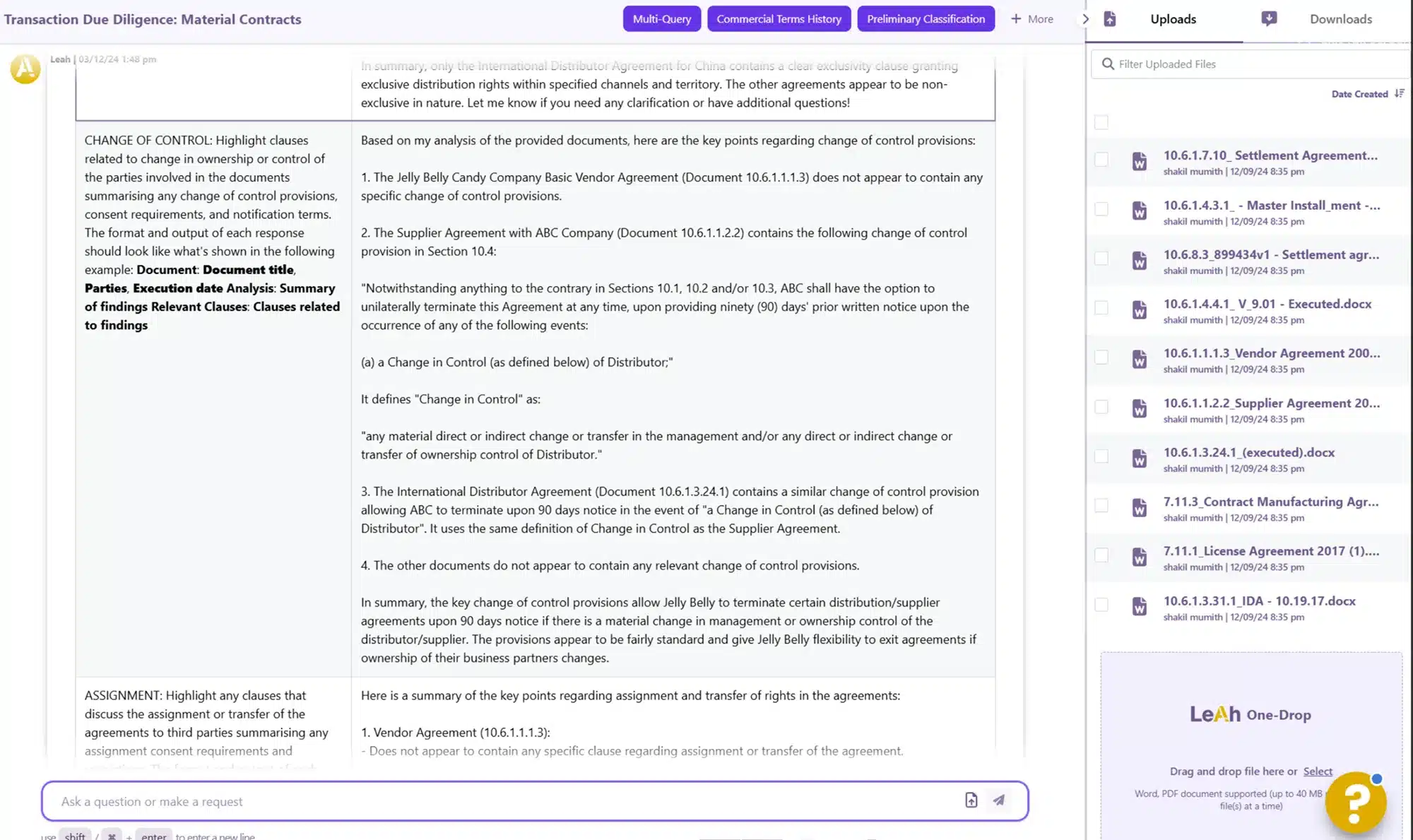Open the Date Created sort dropdown
This screenshot has height=840, width=1413.
pos(1367,94)
